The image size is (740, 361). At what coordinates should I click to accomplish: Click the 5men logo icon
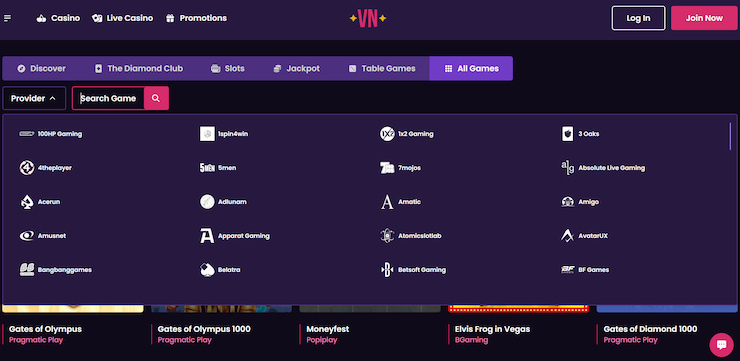click(x=207, y=168)
